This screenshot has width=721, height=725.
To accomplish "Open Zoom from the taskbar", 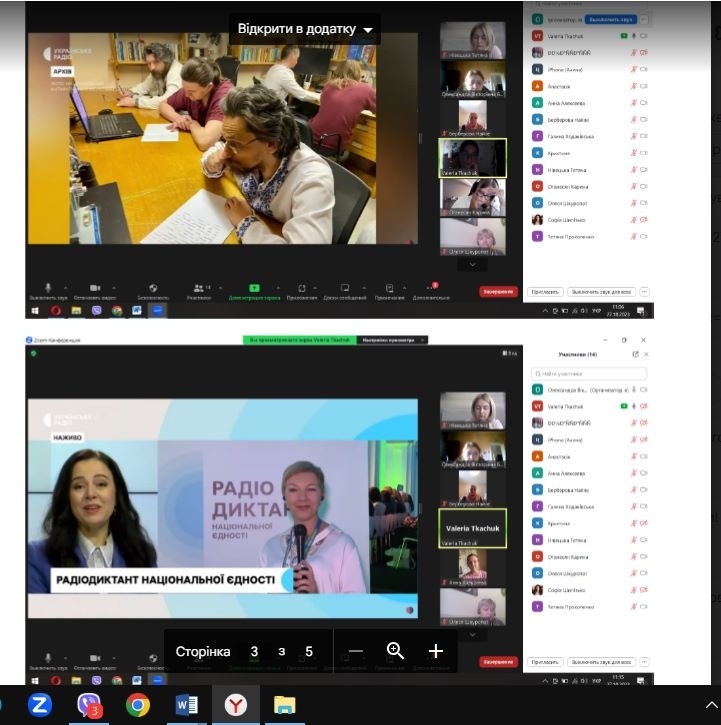I will click(40, 705).
